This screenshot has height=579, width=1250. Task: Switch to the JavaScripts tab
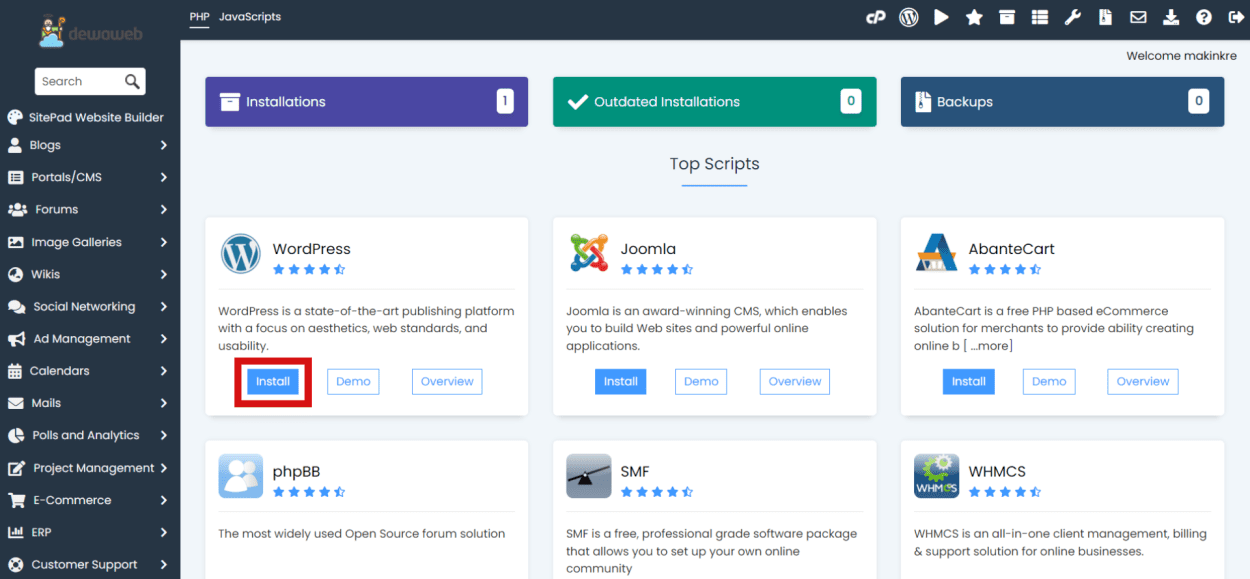pyautogui.click(x=250, y=17)
